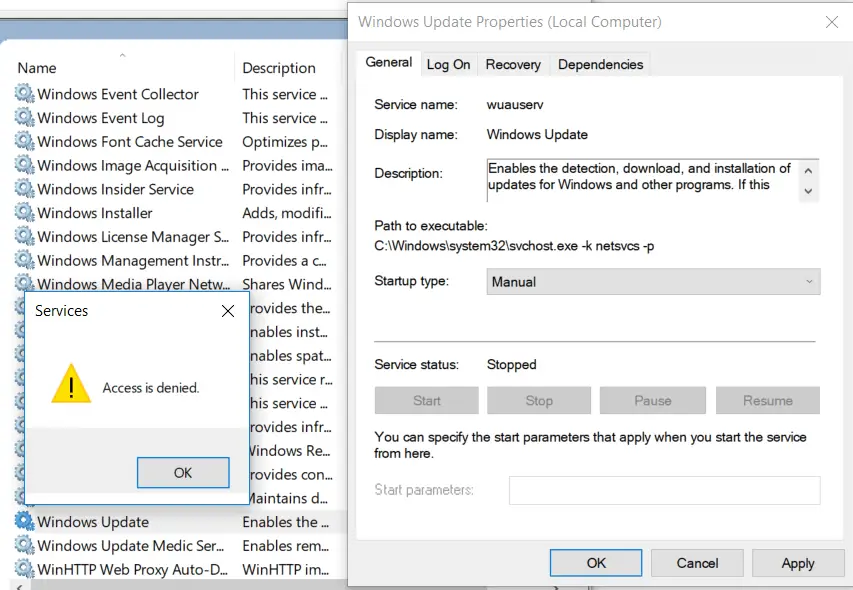Click the Stopped service status value
The image size is (853, 590).
coord(511,364)
